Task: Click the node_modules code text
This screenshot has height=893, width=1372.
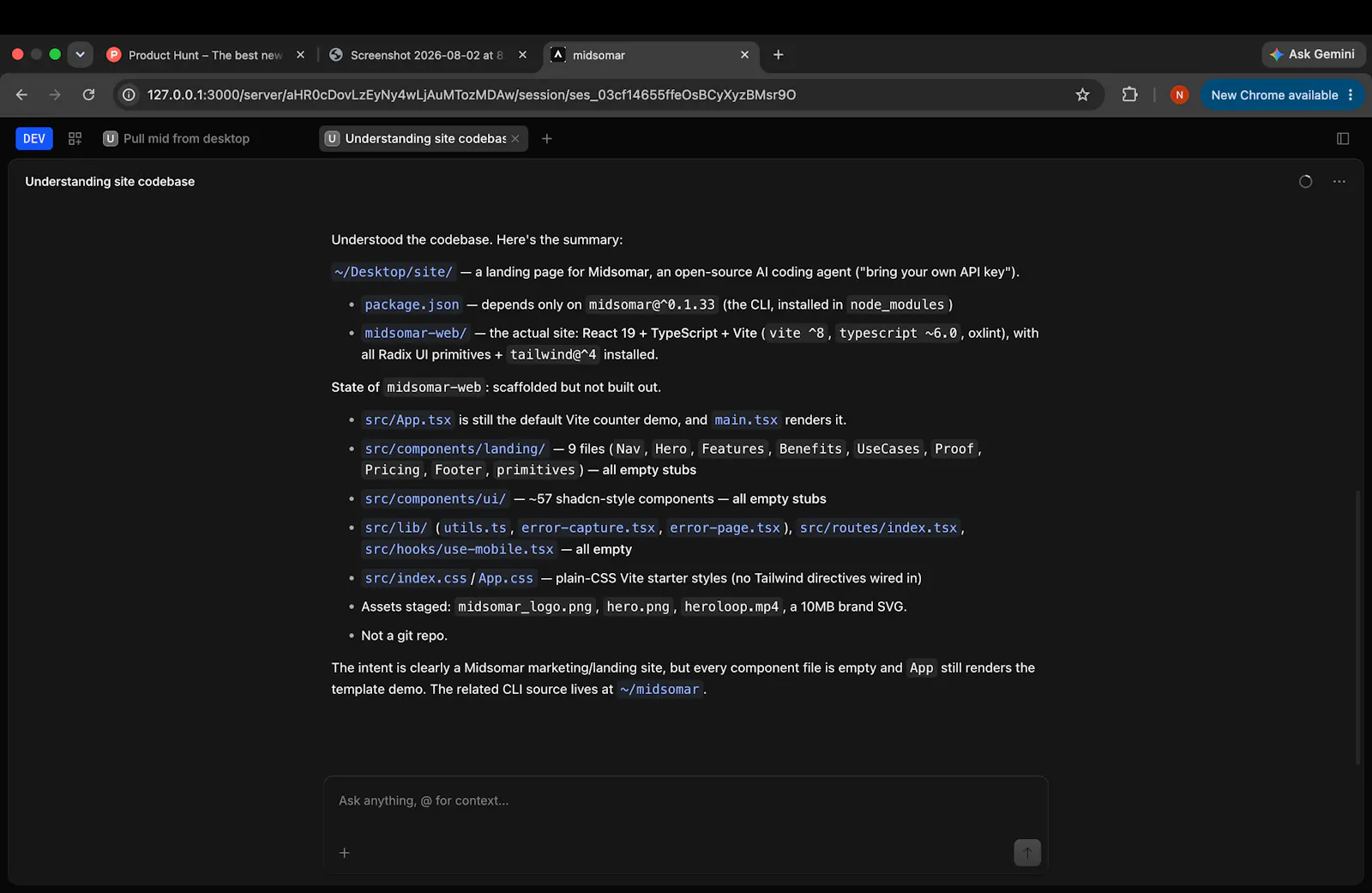Action: coord(897,305)
